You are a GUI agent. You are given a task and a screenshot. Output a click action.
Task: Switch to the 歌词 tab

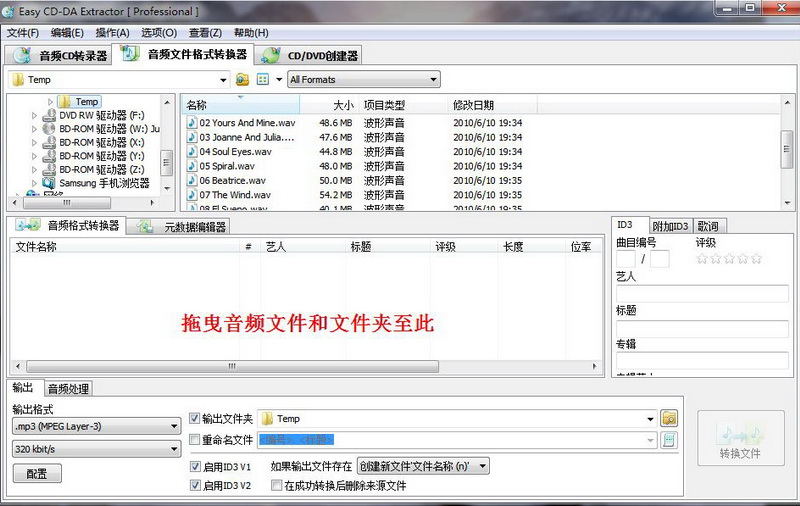(x=708, y=226)
